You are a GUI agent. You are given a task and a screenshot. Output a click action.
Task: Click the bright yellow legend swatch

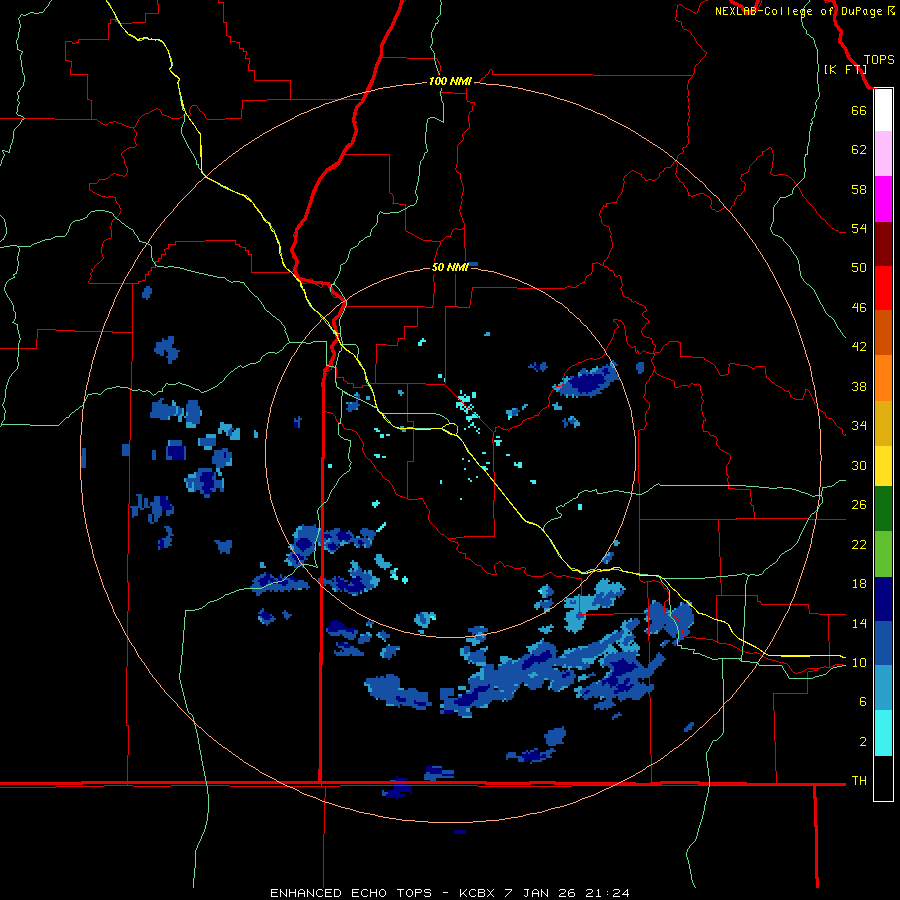click(883, 466)
